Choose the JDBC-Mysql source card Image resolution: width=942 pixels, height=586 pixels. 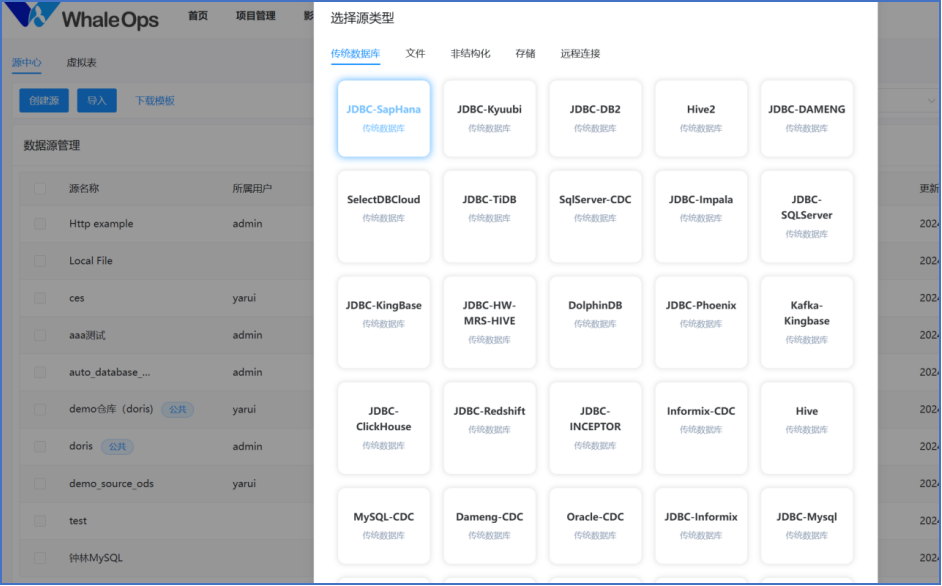(806, 526)
